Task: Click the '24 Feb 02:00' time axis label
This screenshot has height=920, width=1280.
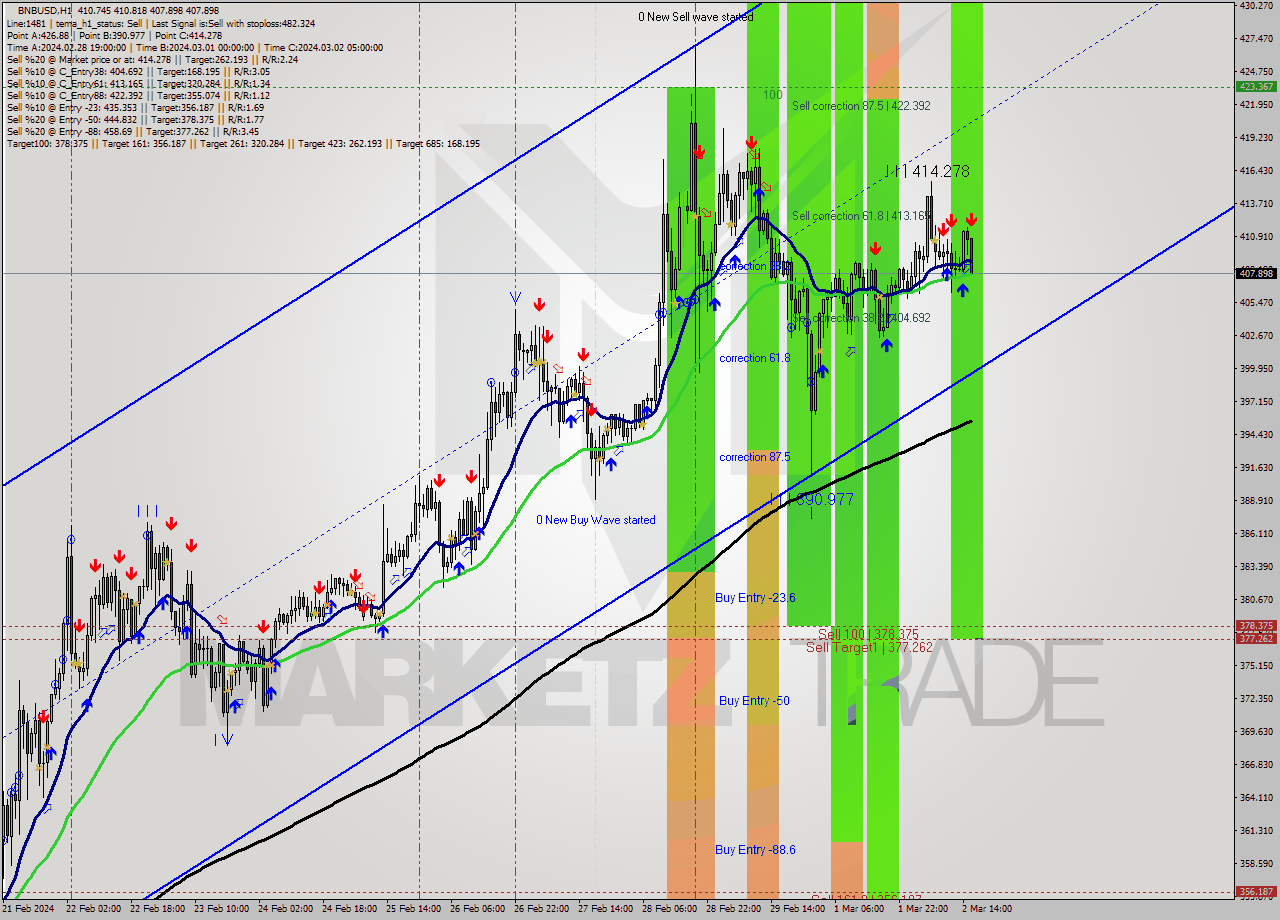Action: tap(284, 909)
